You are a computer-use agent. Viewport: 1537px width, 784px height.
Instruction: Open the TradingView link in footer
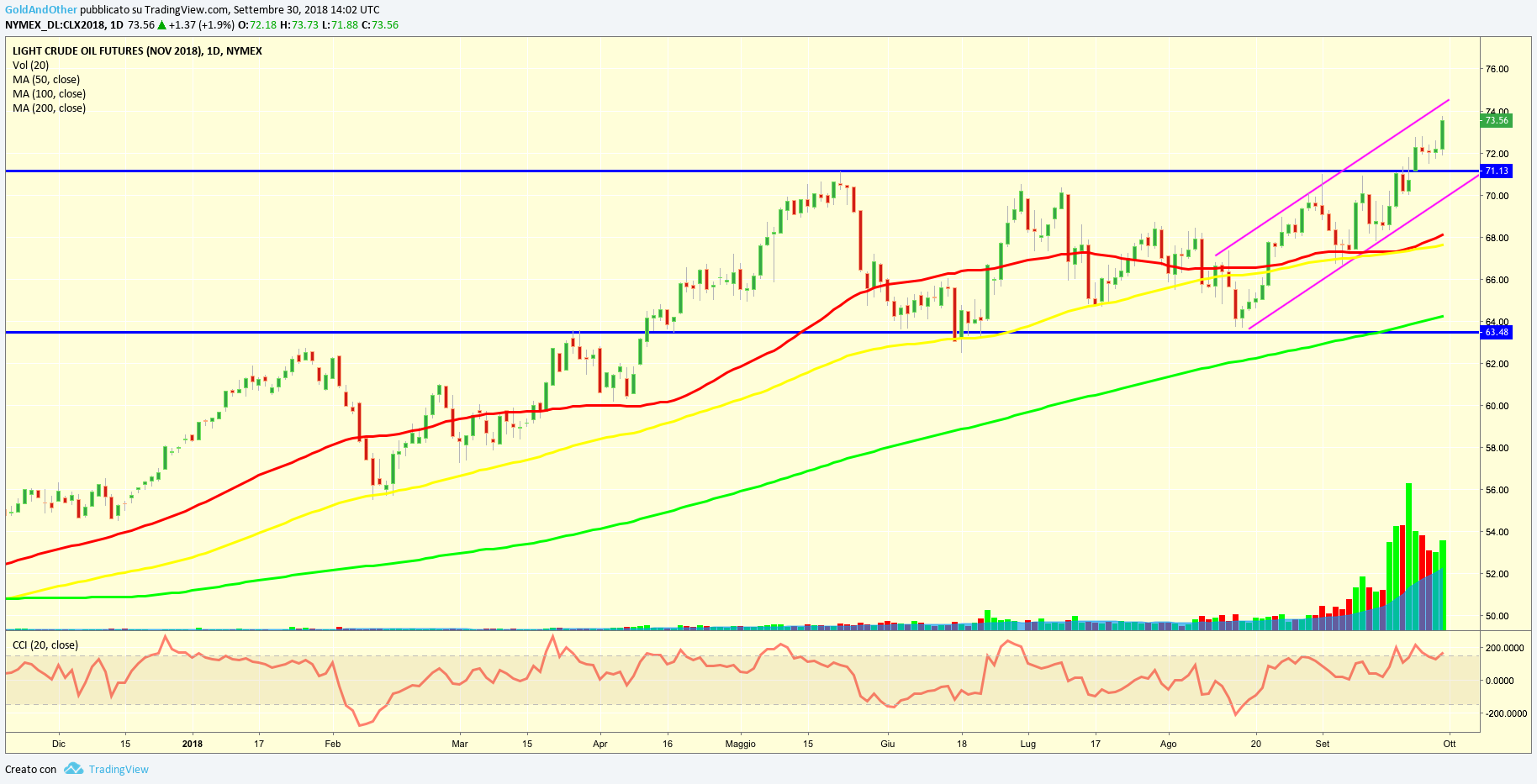[x=119, y=769]
